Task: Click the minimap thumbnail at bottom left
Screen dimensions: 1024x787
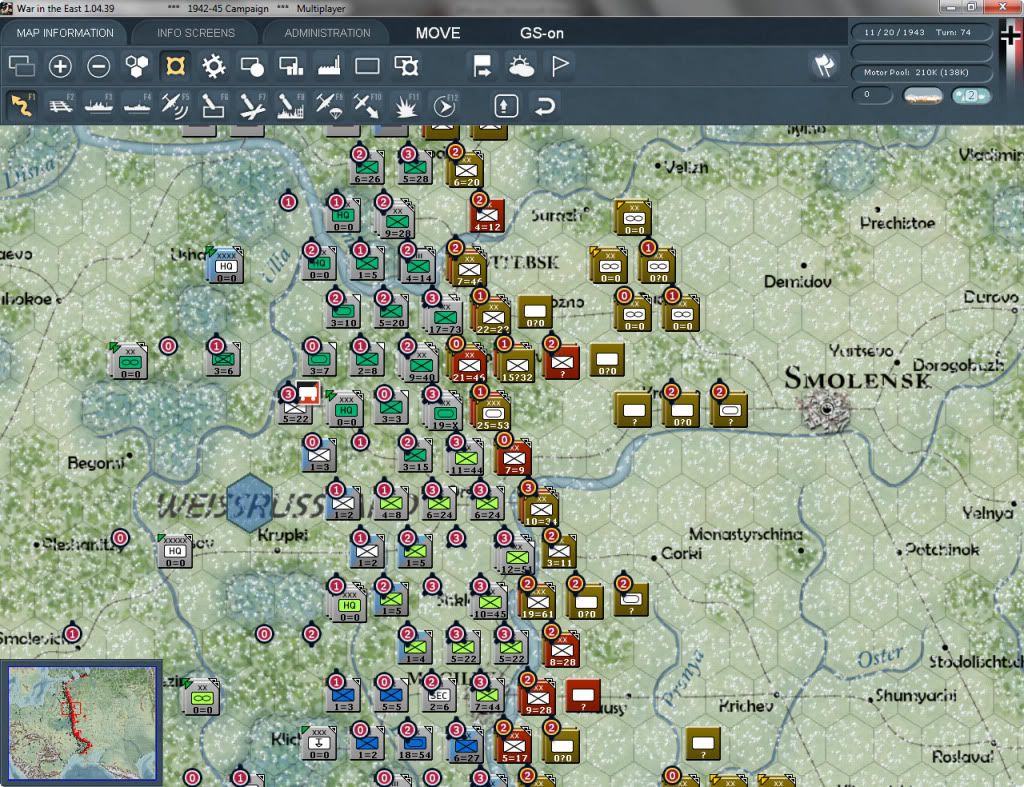Action: 82,723
